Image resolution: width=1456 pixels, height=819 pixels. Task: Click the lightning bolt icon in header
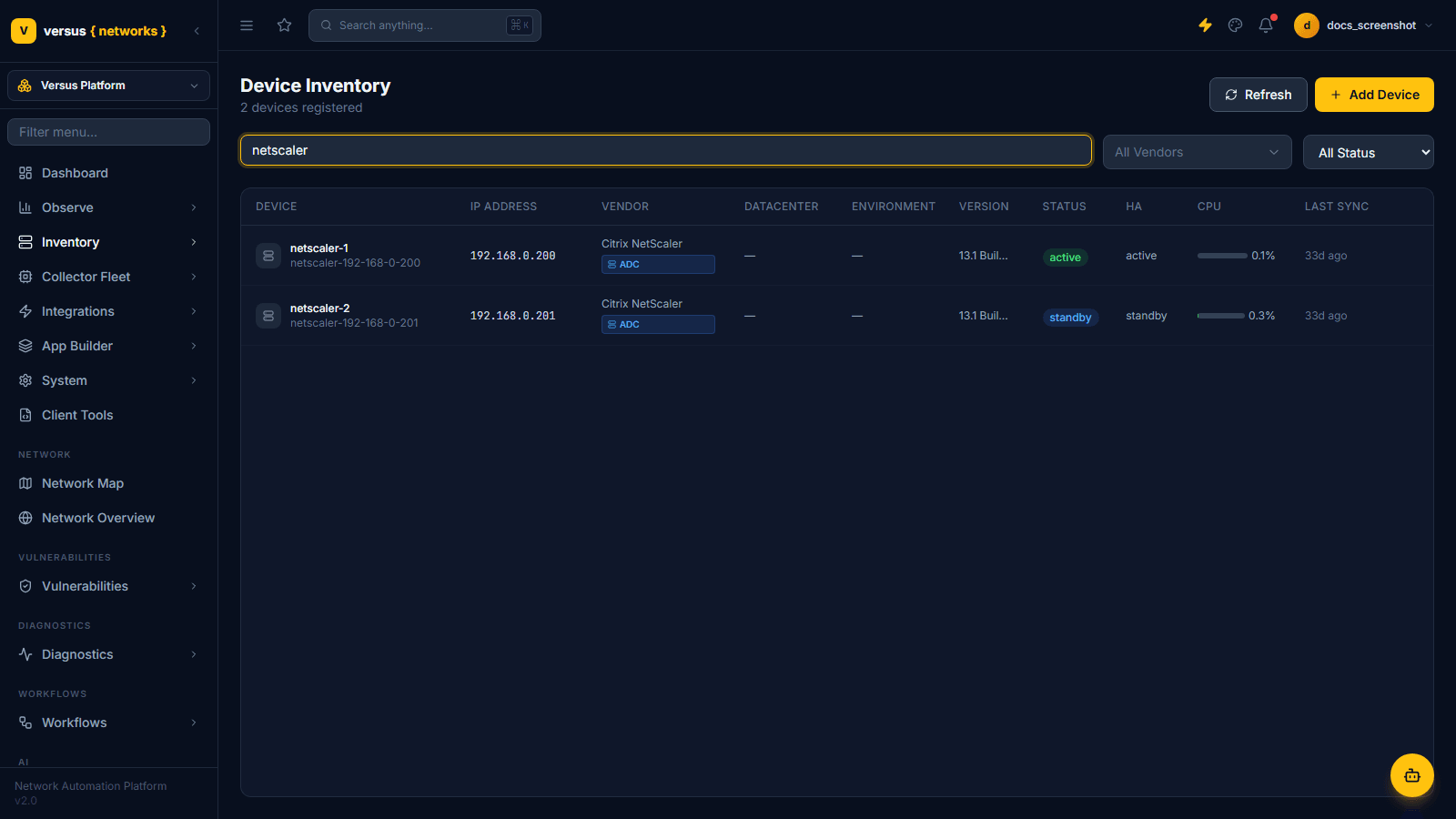[x=1205, y=25]
